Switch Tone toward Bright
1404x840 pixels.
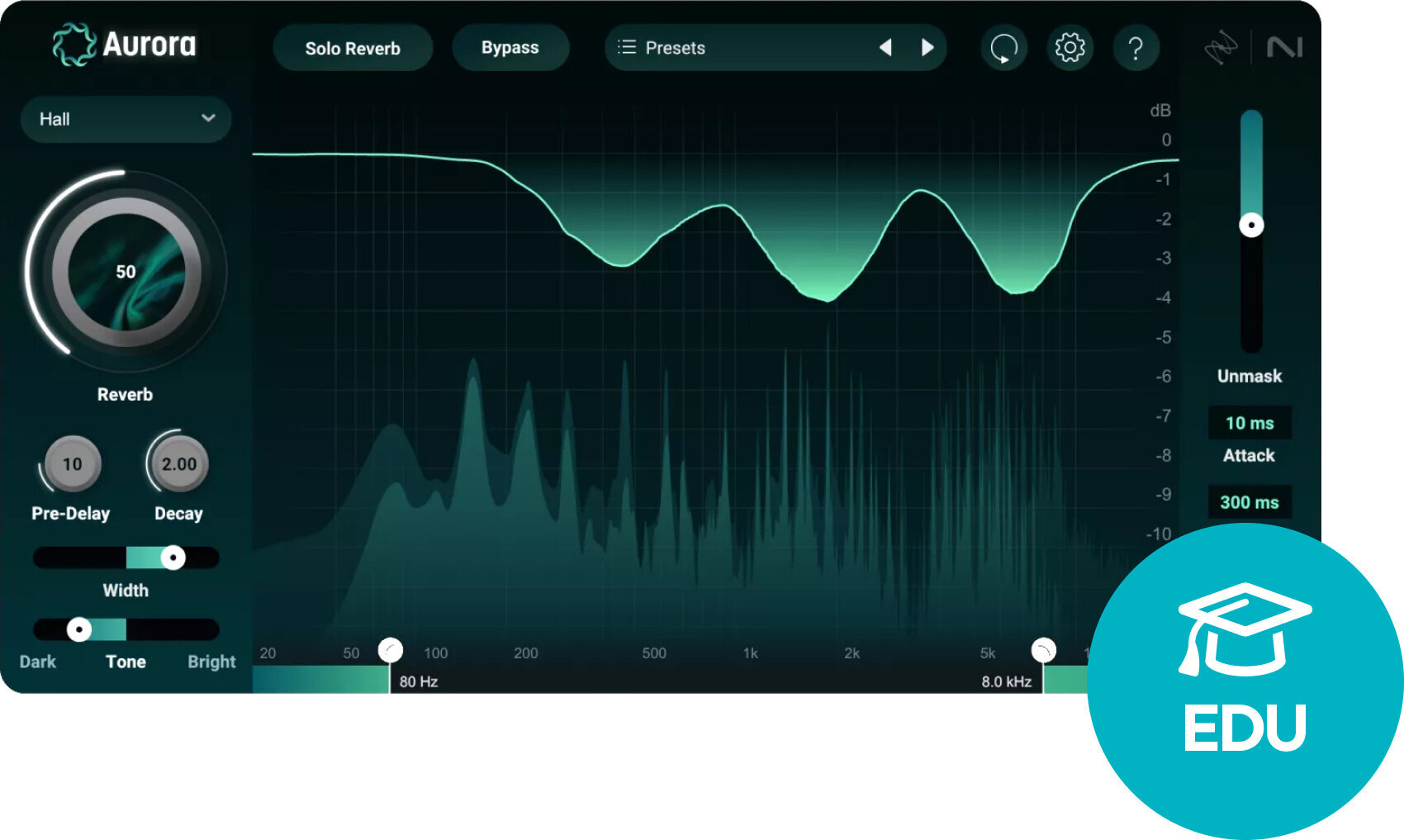pos(211,661)
